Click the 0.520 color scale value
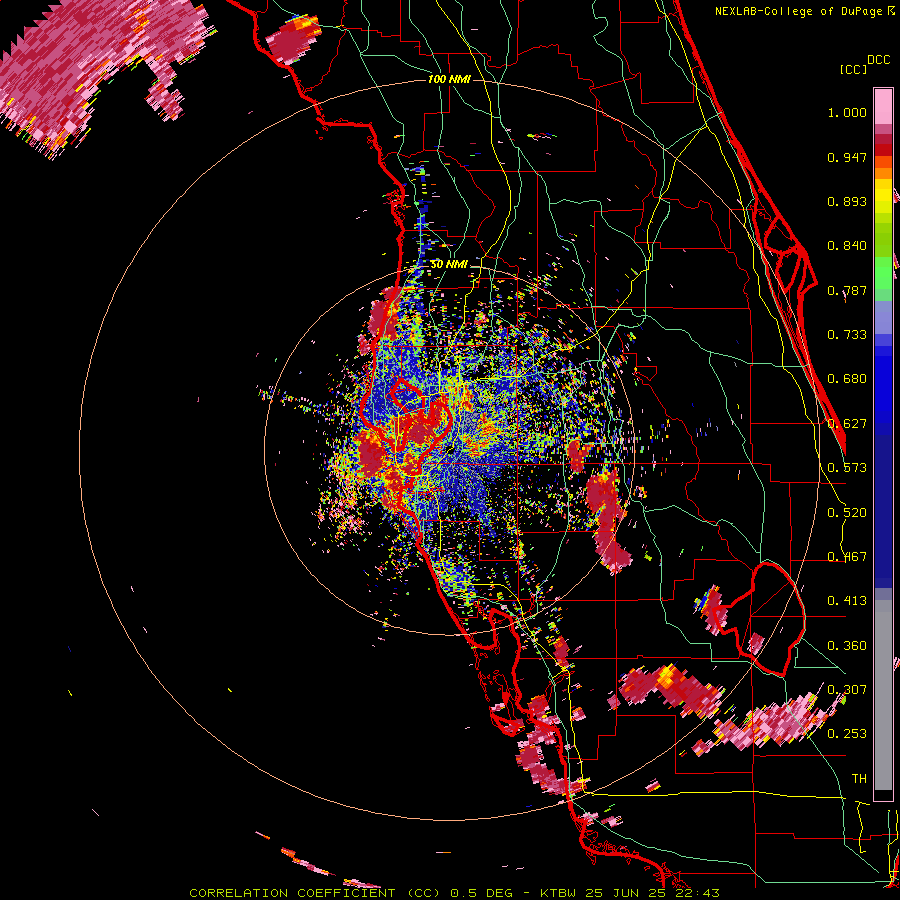The image size is (900, 900). 847,513
